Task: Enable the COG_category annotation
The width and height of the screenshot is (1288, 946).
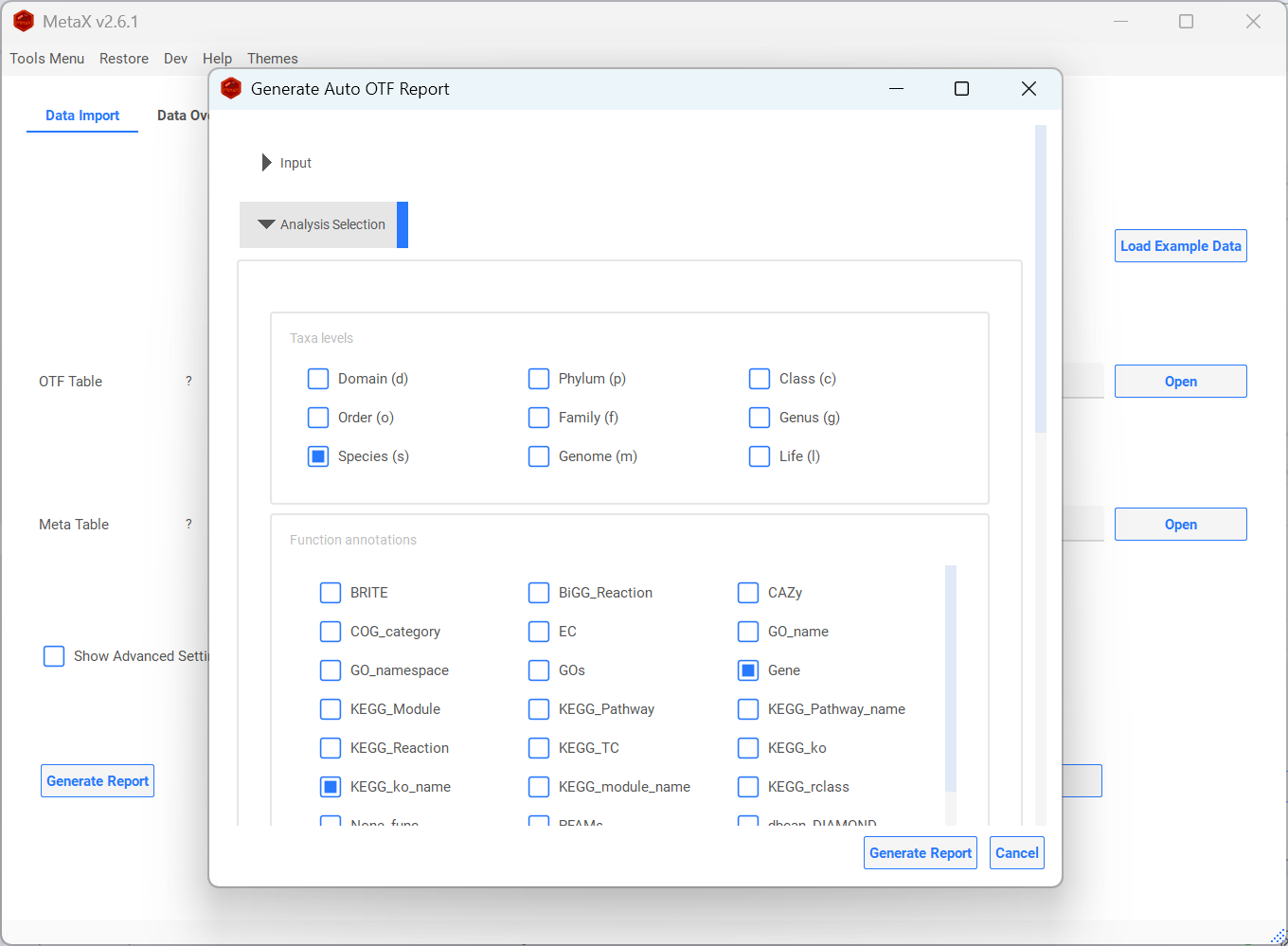Action: (331, 632)
